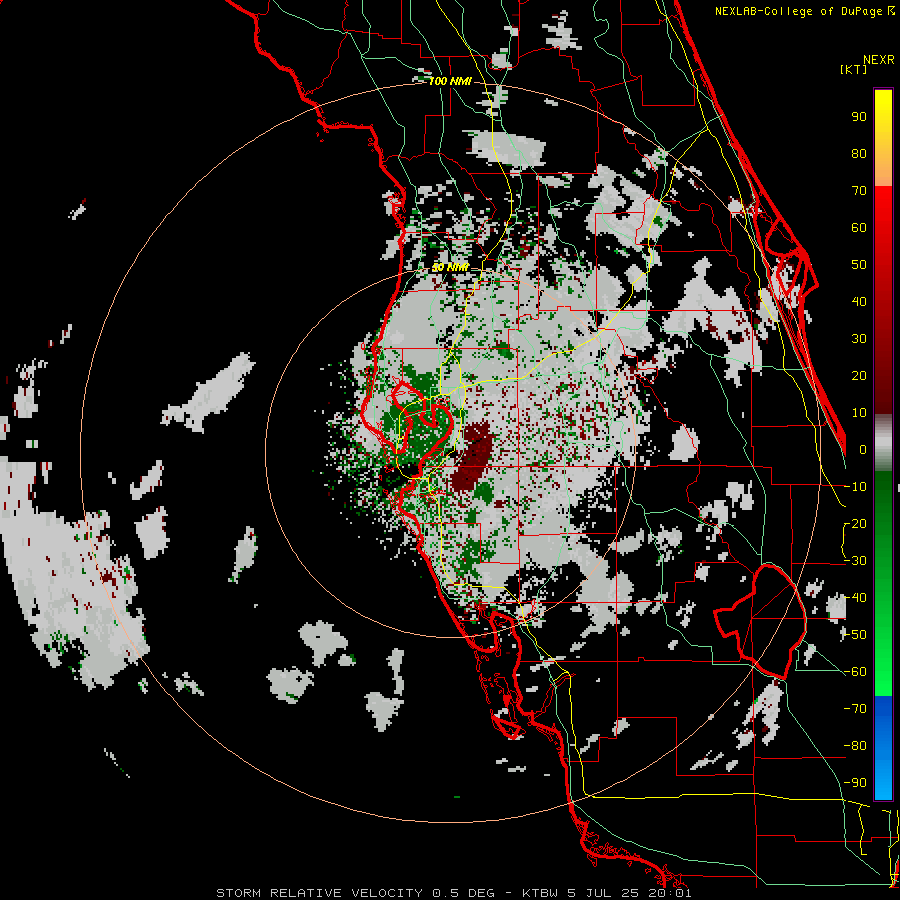
Task: Click the -90 value on the velocity scale
Action: (855, 782)
